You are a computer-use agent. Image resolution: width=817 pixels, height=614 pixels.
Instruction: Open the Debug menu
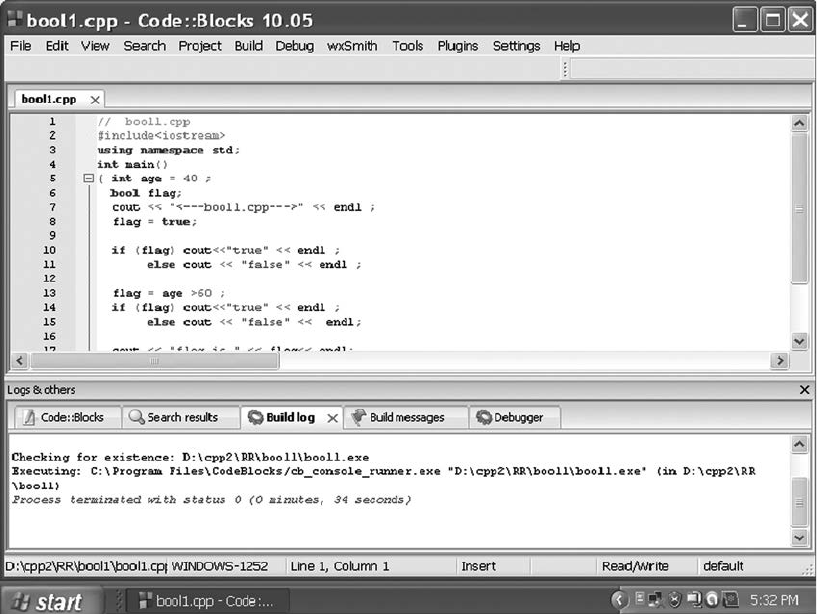pos(294,46)
